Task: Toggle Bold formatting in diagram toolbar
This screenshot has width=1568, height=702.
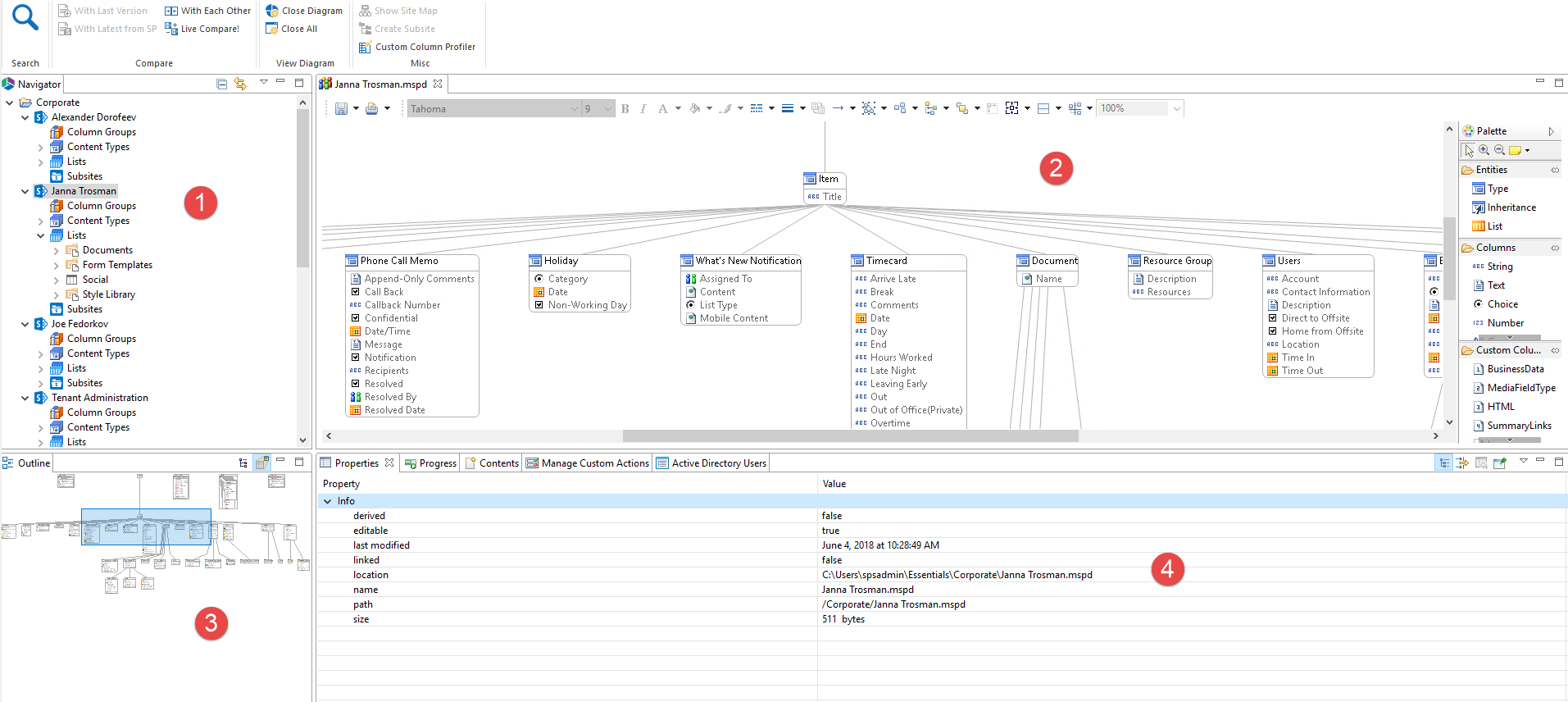Action: point(625,108)
